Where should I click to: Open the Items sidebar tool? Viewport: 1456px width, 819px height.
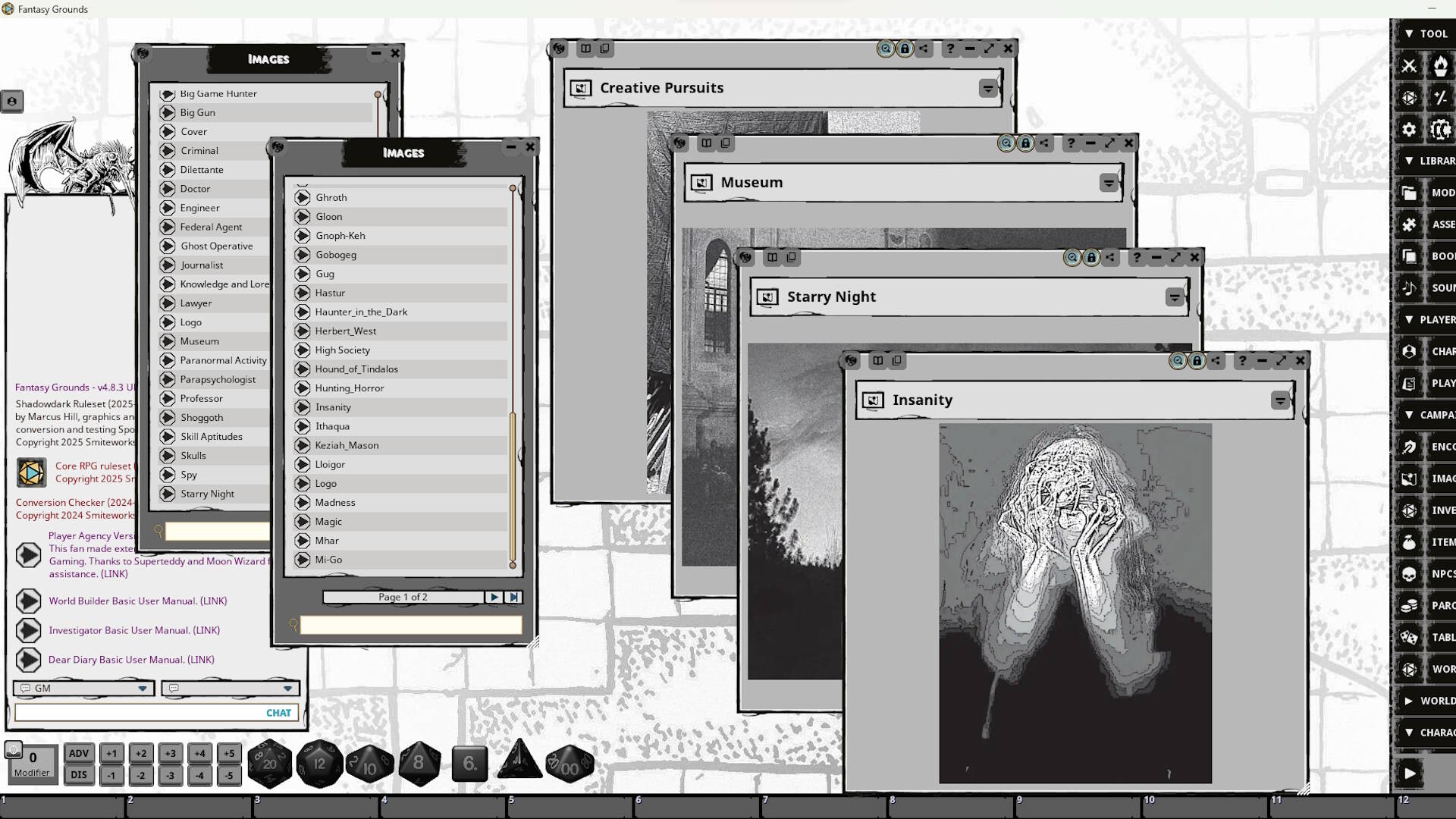point(1409,542)
